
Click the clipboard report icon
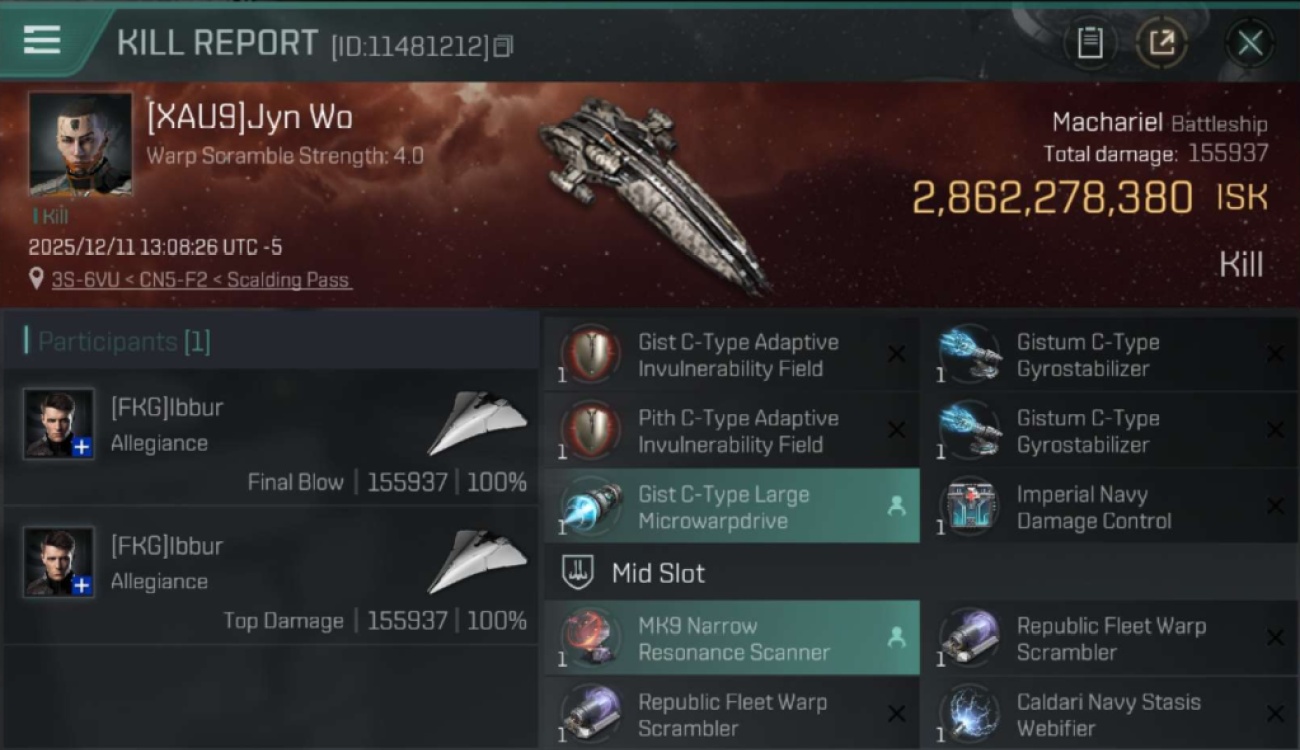pyautogui.click(x=1089, y=42)
